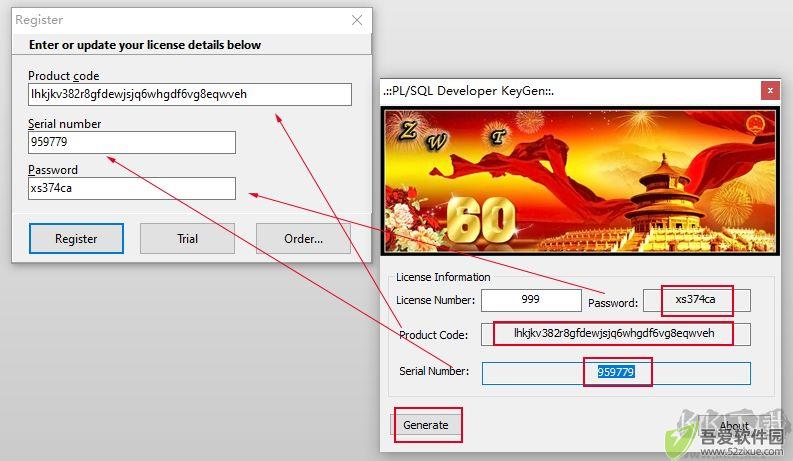The image size is (793, 461).
Task: Select the License Number field showing 999
Action: 531,300
